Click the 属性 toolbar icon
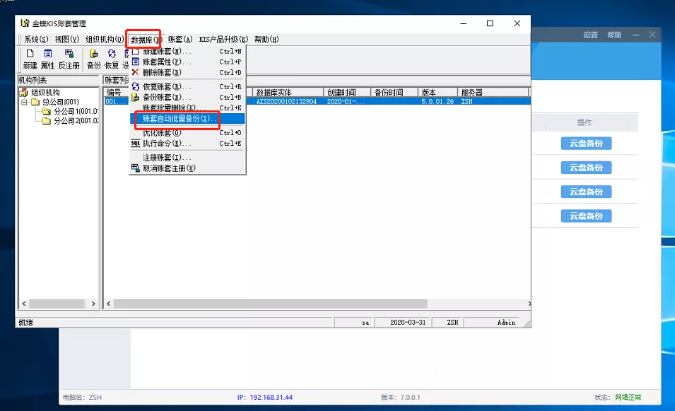675x411 pixels. (x=48, y=59)
